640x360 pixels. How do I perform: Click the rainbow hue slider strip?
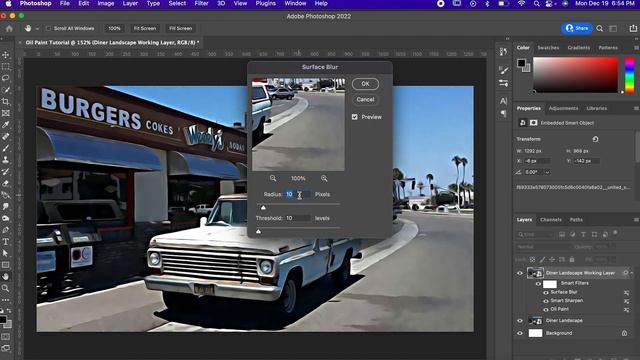[630, 75]
